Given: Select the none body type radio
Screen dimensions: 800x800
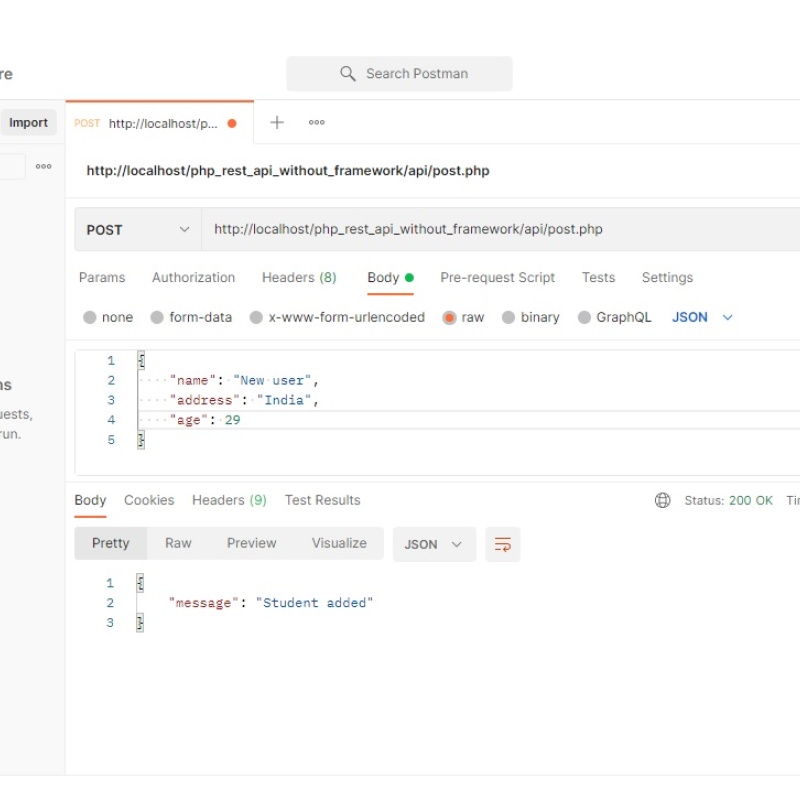Looking at the screenshot, I should (90, 317).
